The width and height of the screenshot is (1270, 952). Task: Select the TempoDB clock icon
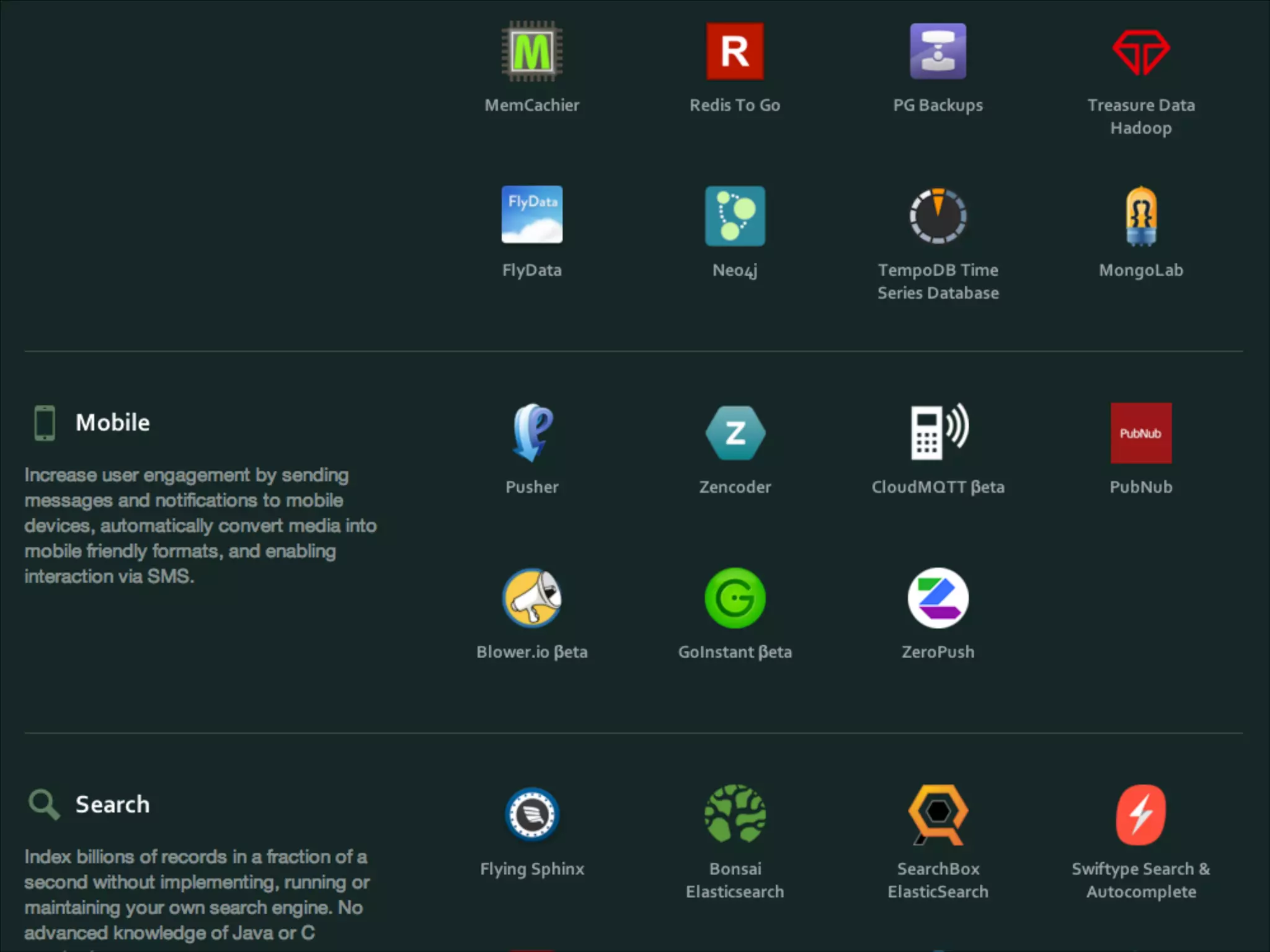[x=938, y=216]
